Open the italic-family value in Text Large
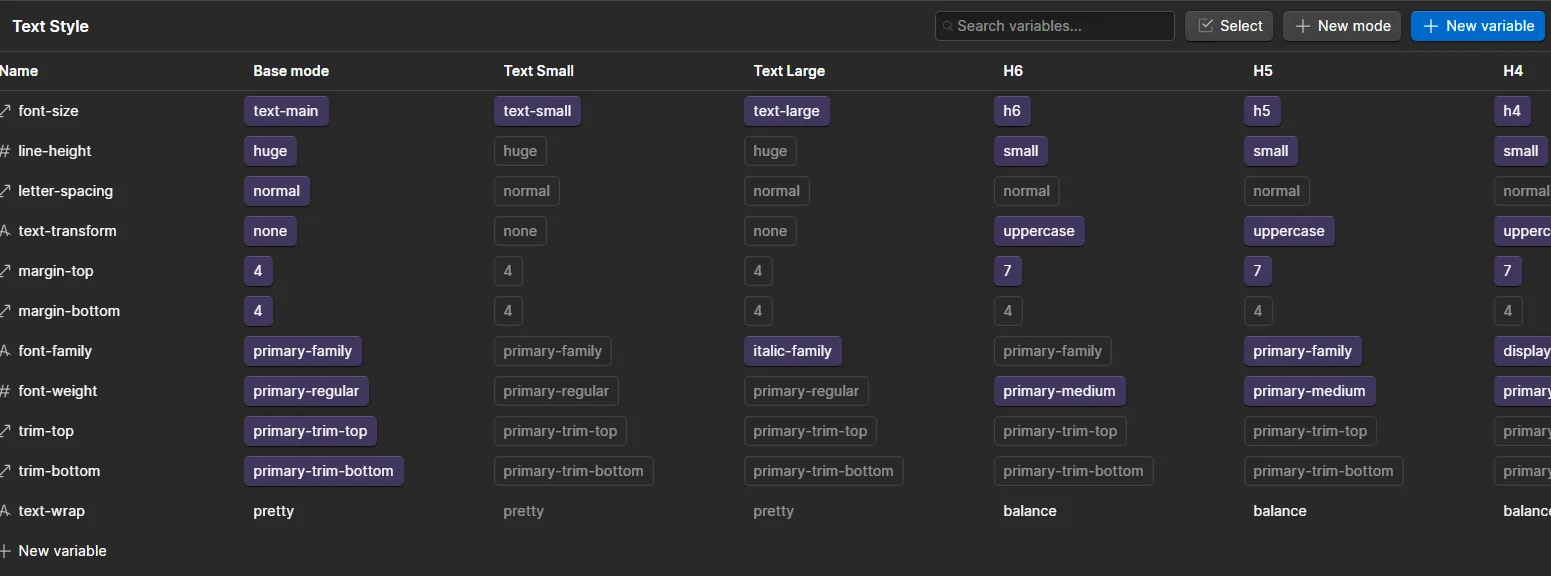1551x576 pixels. click(x=793, y=351)
